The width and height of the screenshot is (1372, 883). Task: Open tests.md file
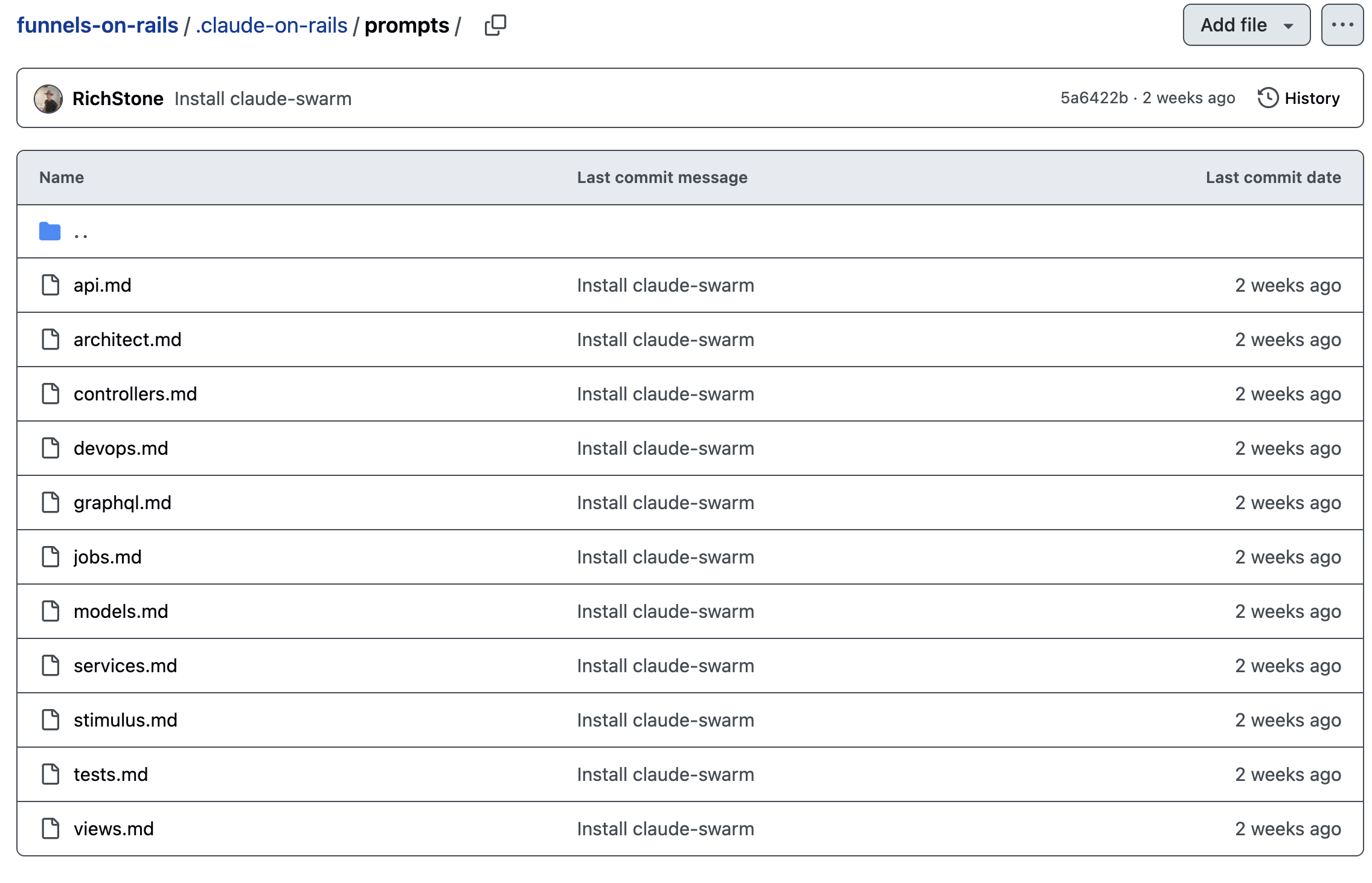coord(111,774)
